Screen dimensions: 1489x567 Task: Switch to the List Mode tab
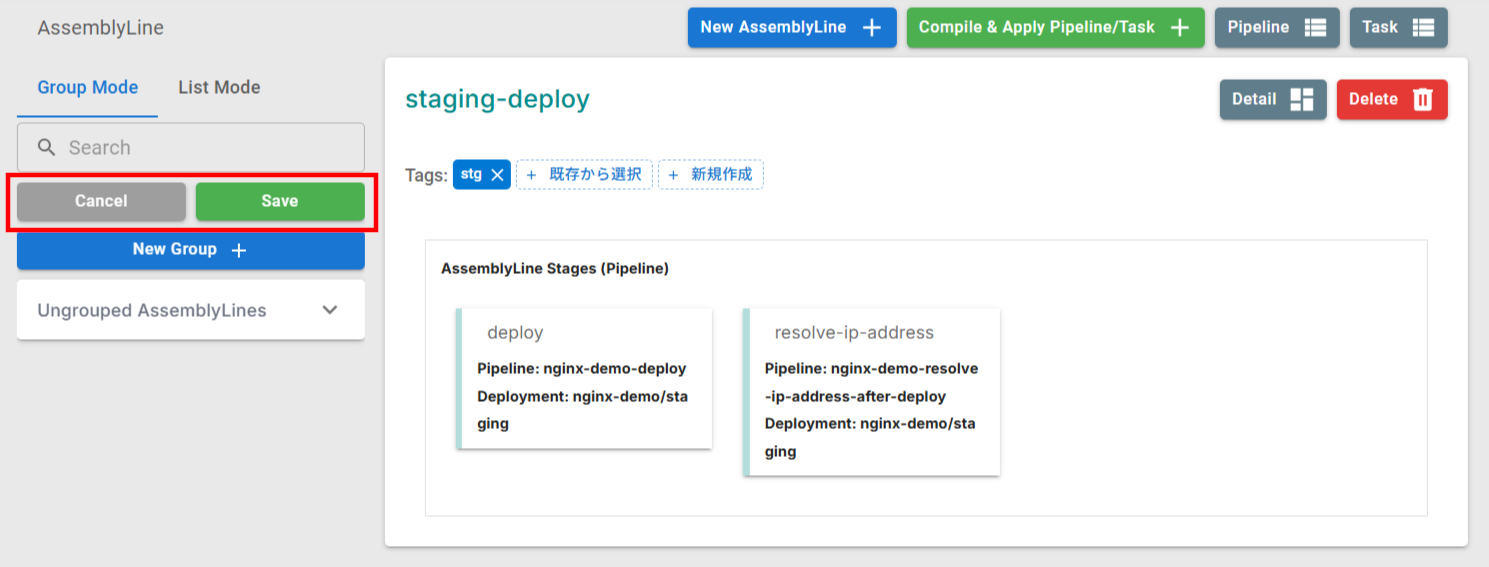point(219,88)
